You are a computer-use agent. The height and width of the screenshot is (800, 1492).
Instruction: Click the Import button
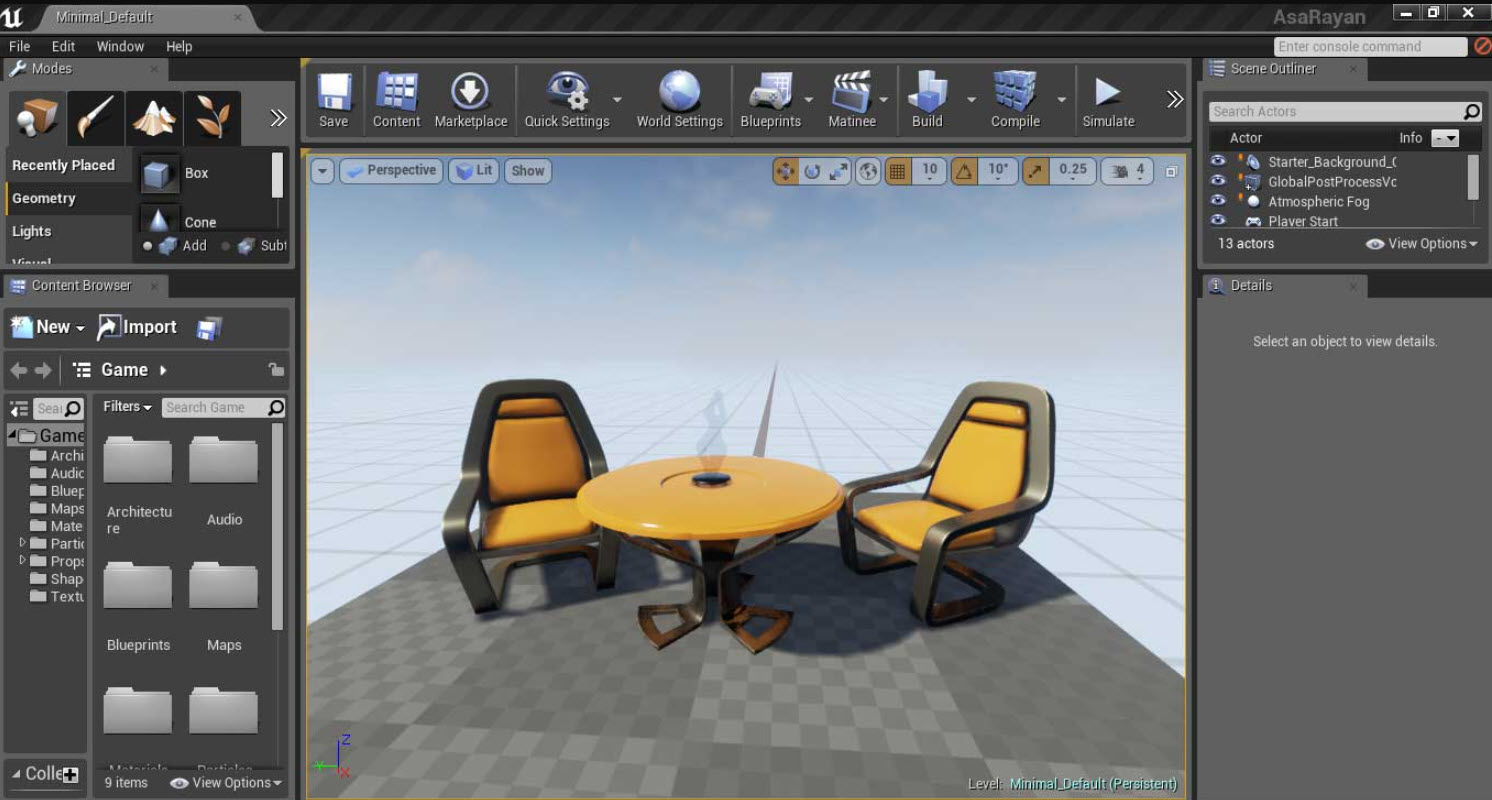point(137,328)
